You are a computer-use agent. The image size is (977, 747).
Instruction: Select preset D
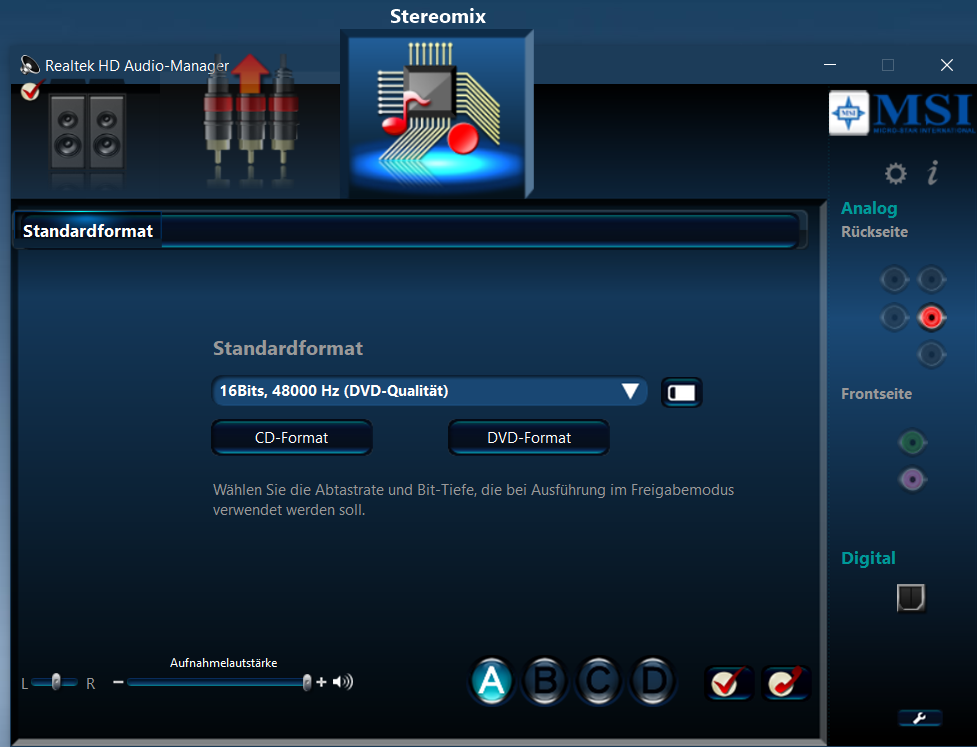click(x=653, y=681)
